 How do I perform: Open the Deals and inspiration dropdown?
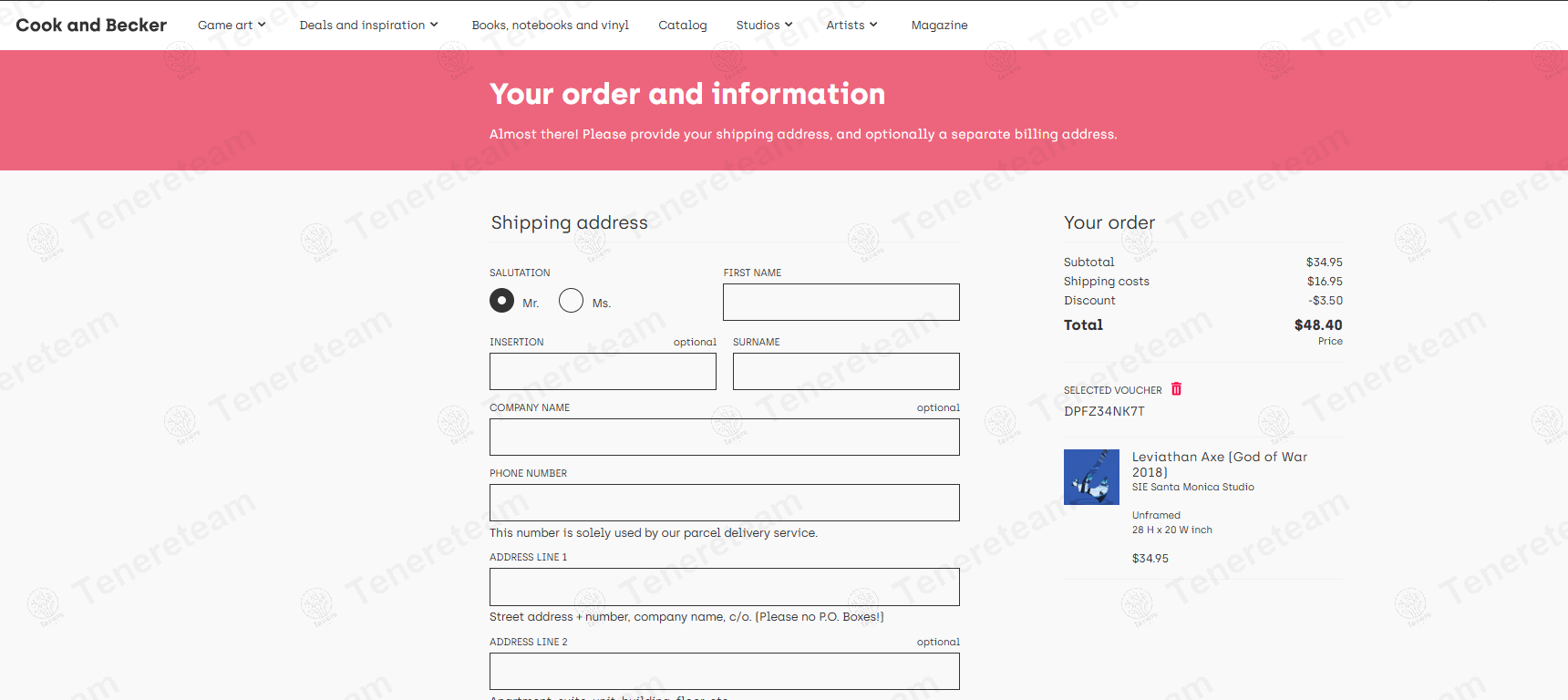(368, 26)
